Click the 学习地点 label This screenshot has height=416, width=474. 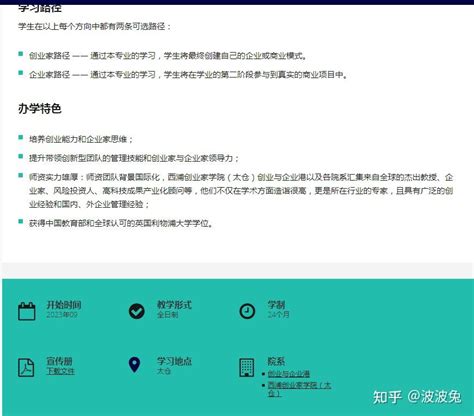[174, 361]
